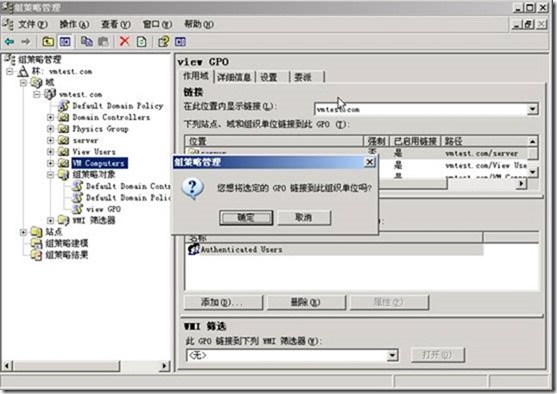Open the 操作(A) menu
557x394 pixels.
(74, 25)
